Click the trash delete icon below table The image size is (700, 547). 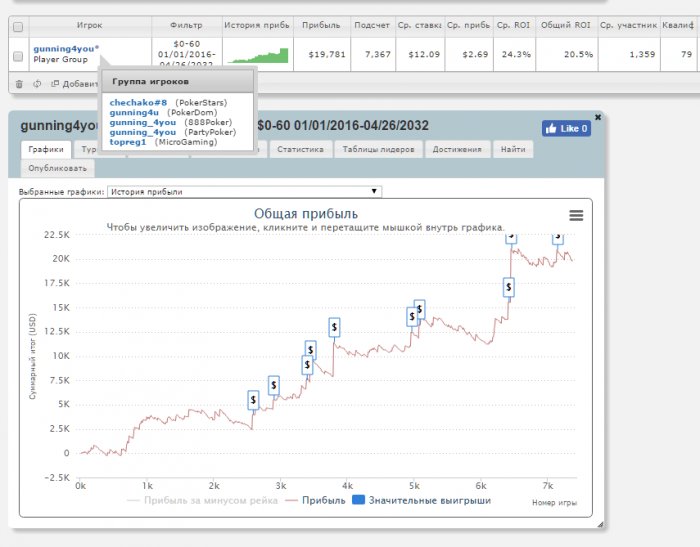click(x=19, y=84)
